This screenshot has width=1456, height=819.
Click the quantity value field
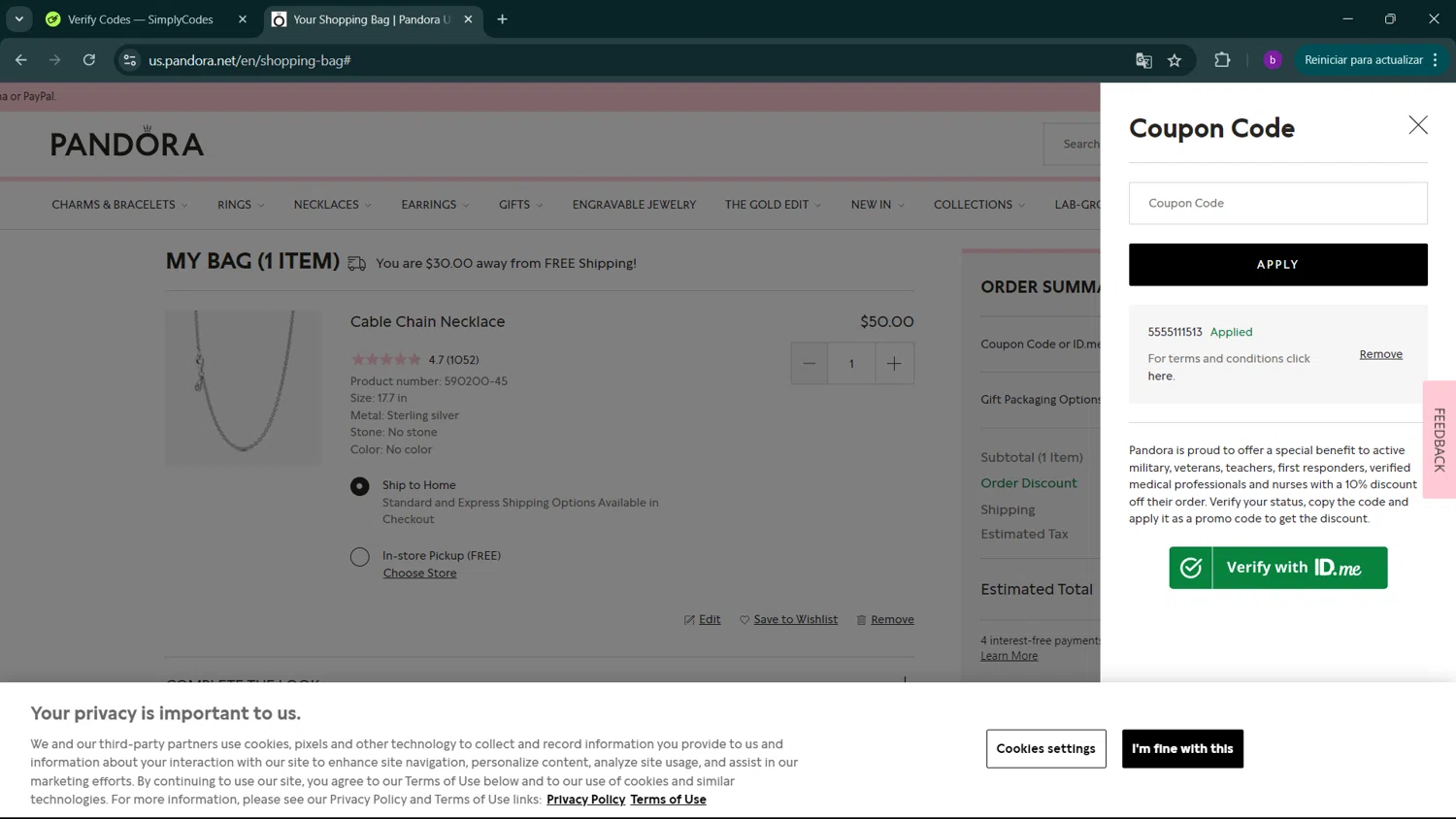coord(851,364)
